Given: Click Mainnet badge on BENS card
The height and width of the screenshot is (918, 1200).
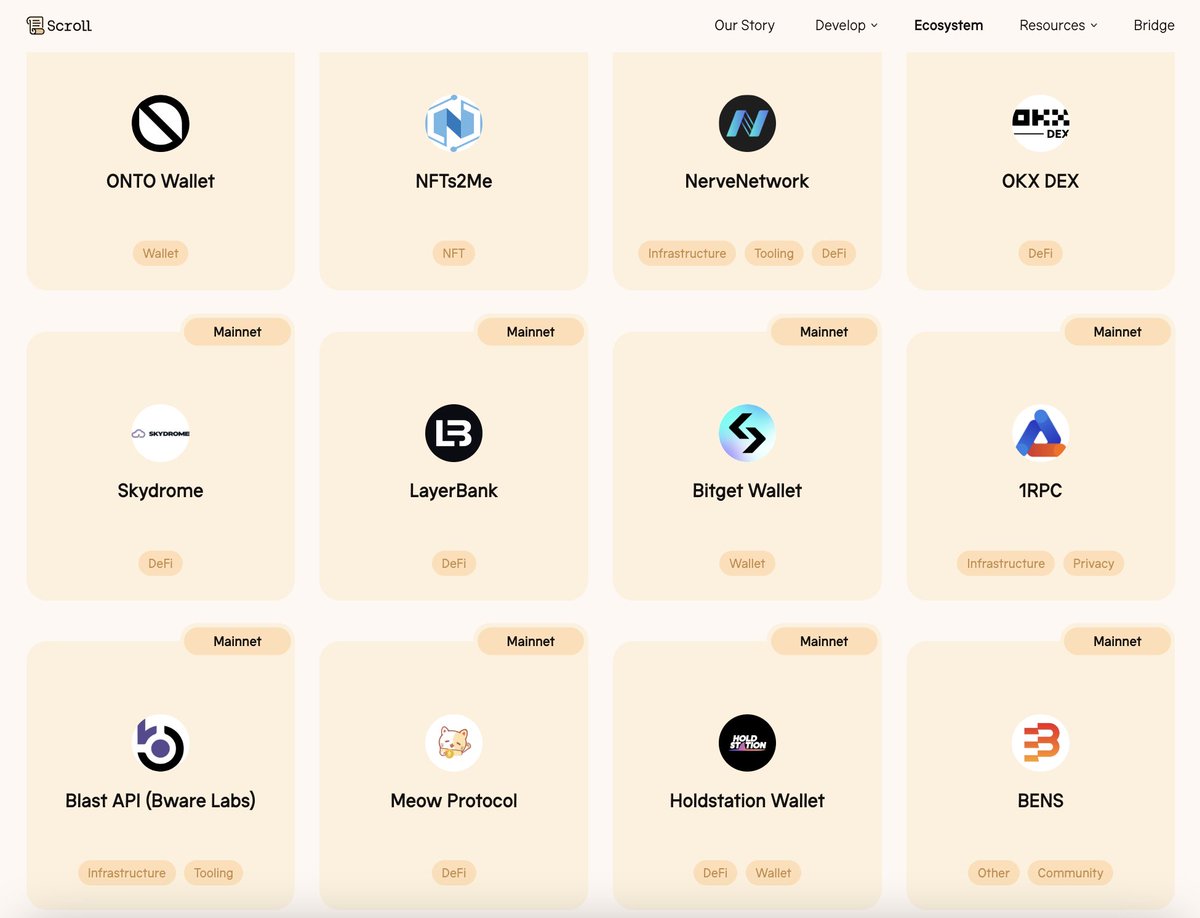Looking at the screenshot, I should click(x=1117, y=642).
